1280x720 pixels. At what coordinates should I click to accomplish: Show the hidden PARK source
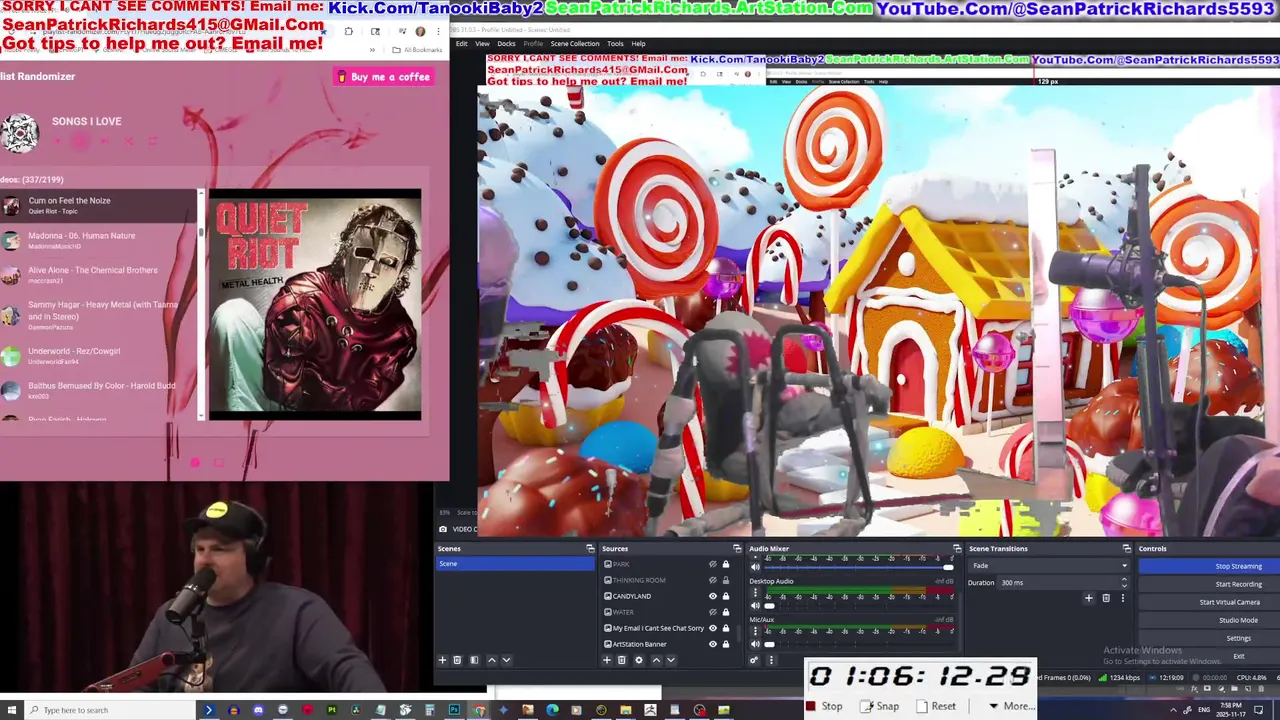click(713, 564)
